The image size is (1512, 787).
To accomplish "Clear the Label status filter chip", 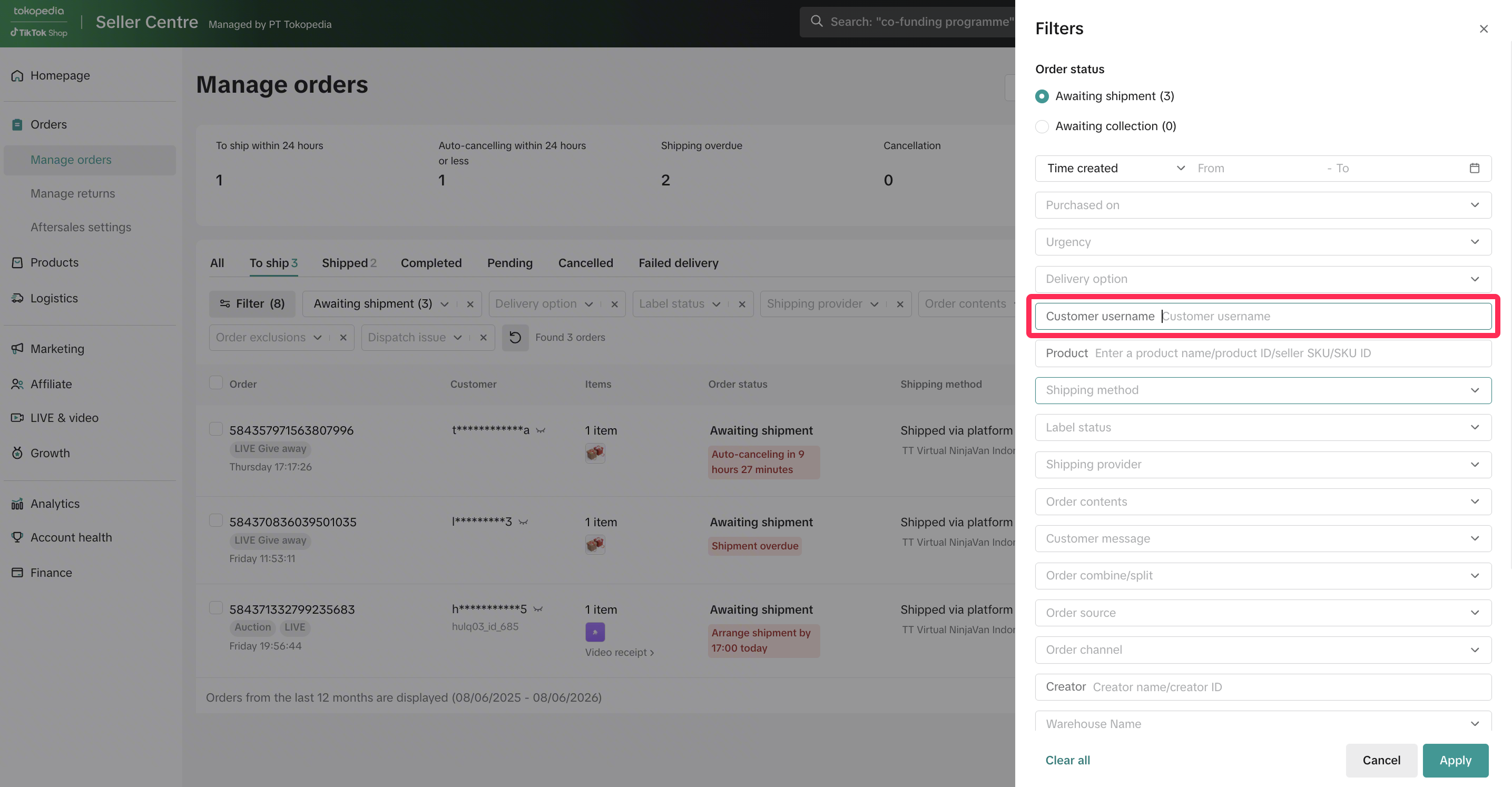I will [x=742, y=304].
